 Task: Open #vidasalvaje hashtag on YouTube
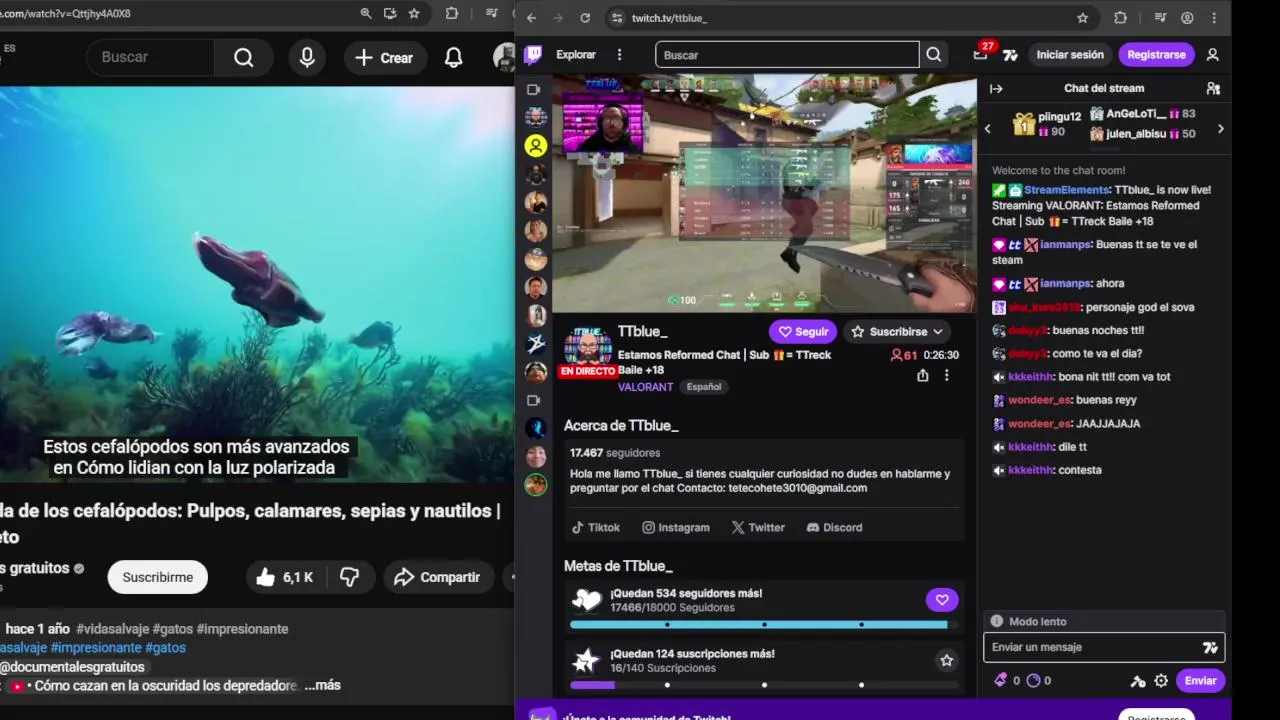point(112,629)
